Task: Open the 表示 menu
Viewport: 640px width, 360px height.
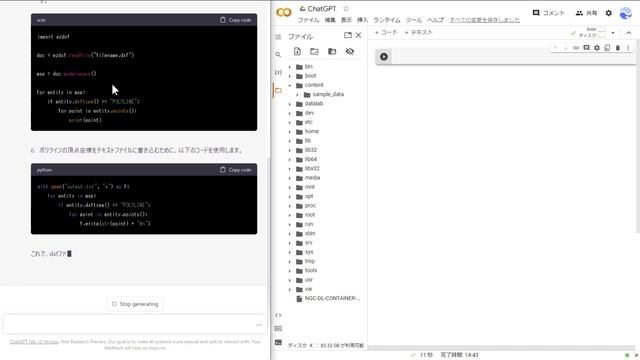Action: pyautogui.click(x=346, y=20)
